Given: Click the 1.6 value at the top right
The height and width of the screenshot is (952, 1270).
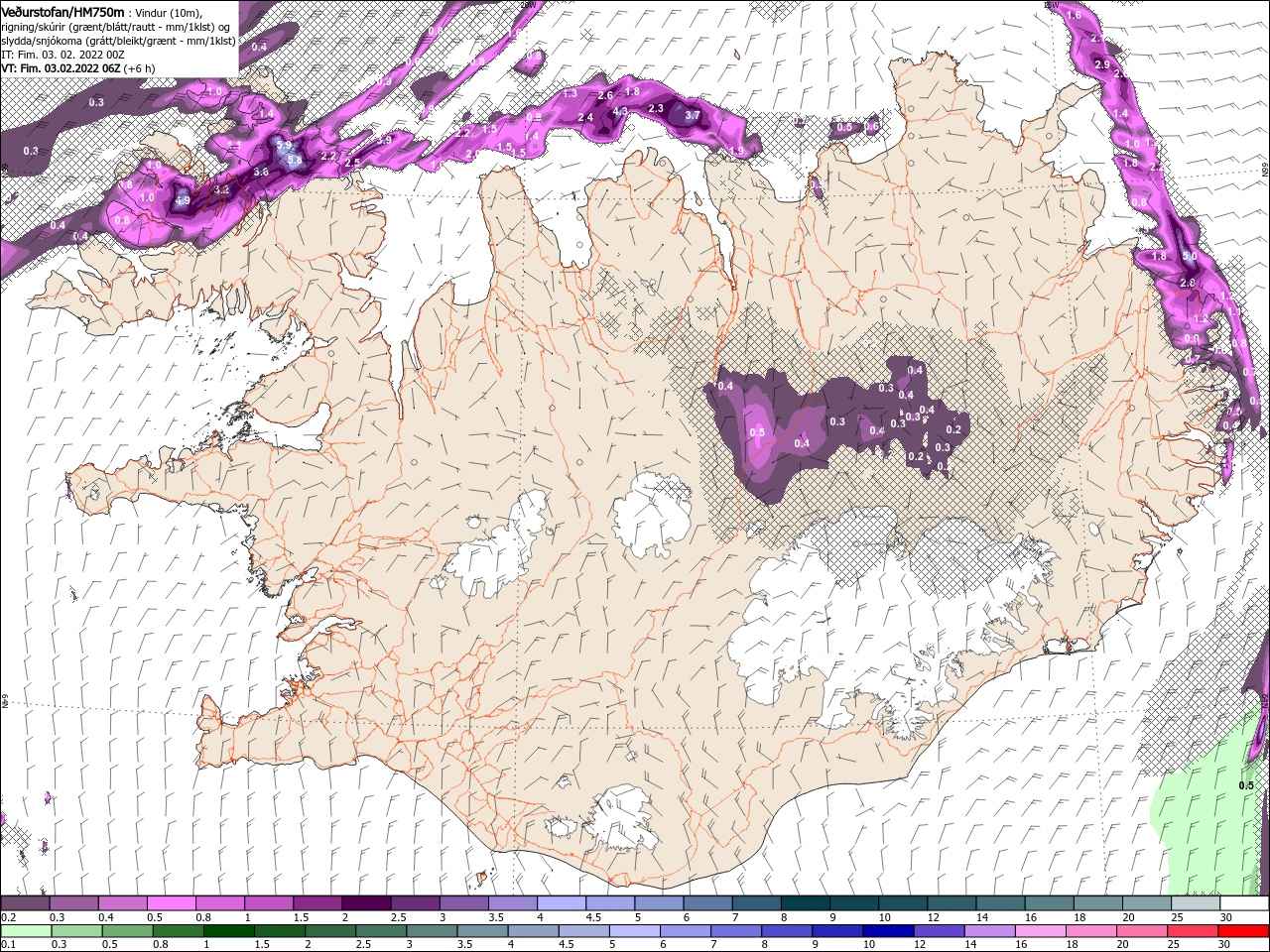Looking at the screenshot, I should click(1074, 15).
